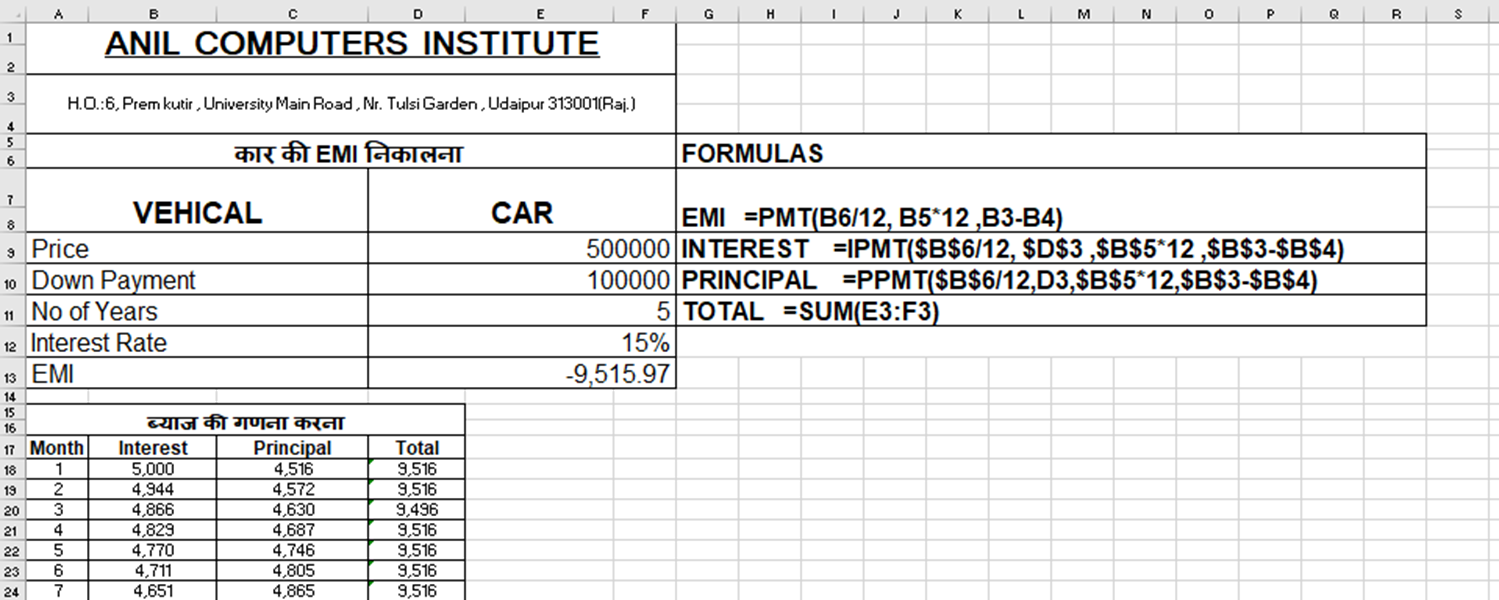Select column header E
The image size is (1499, 600).
click(540, 14)
